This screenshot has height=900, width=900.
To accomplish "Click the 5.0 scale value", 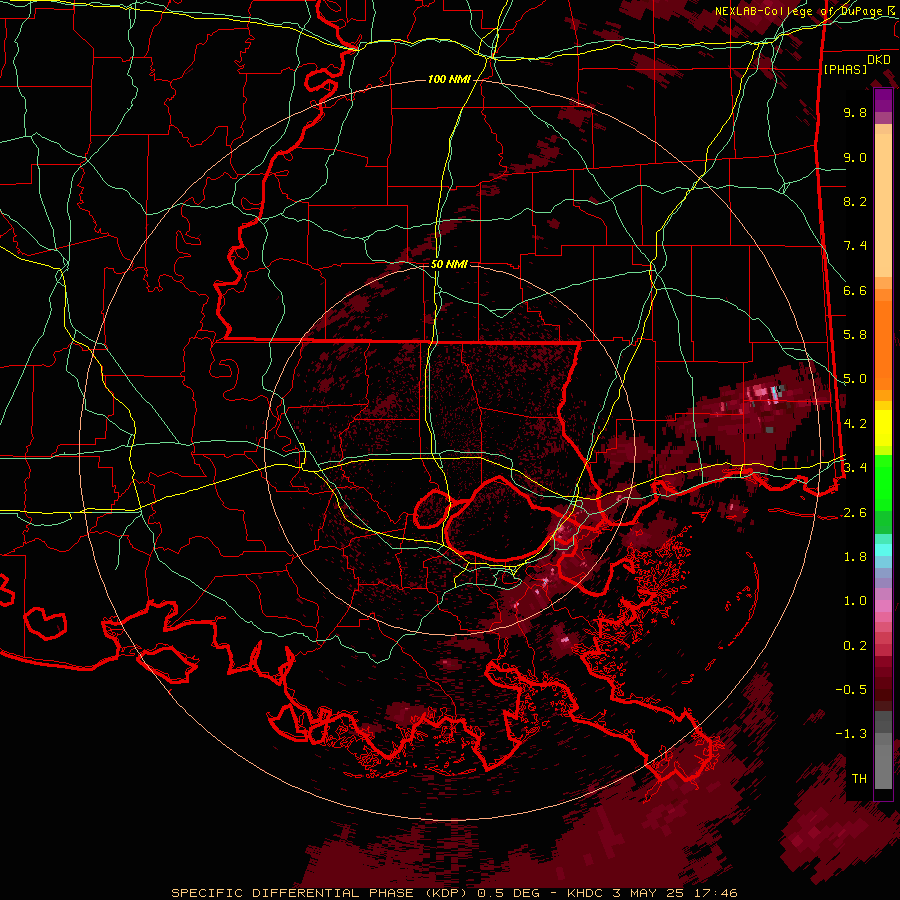I will [855, 379].
